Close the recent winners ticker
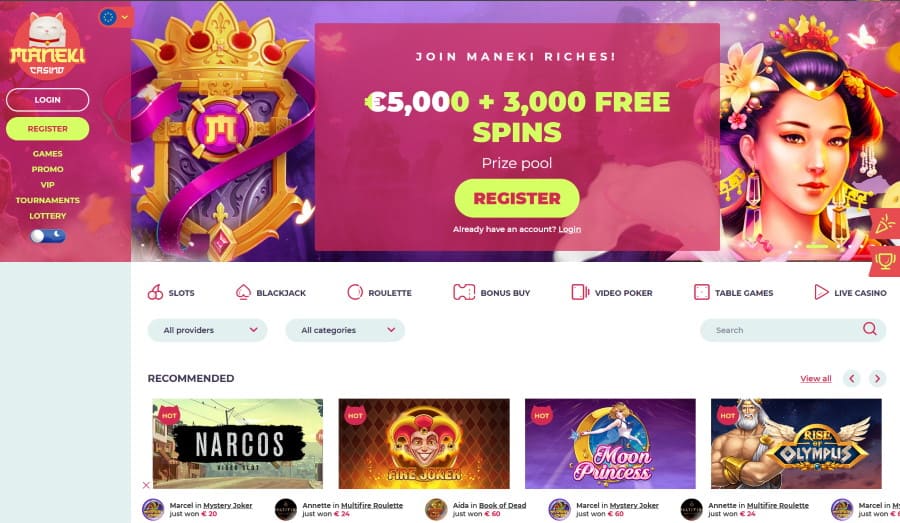Screen dimensions: 900x523 coord(146,485)
